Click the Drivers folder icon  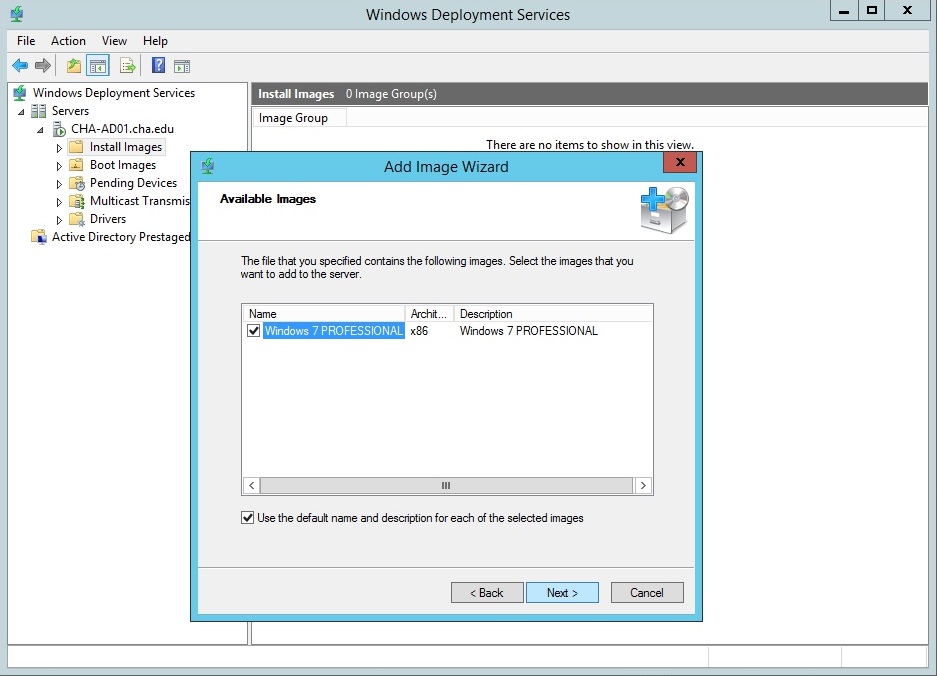point(77,219)
